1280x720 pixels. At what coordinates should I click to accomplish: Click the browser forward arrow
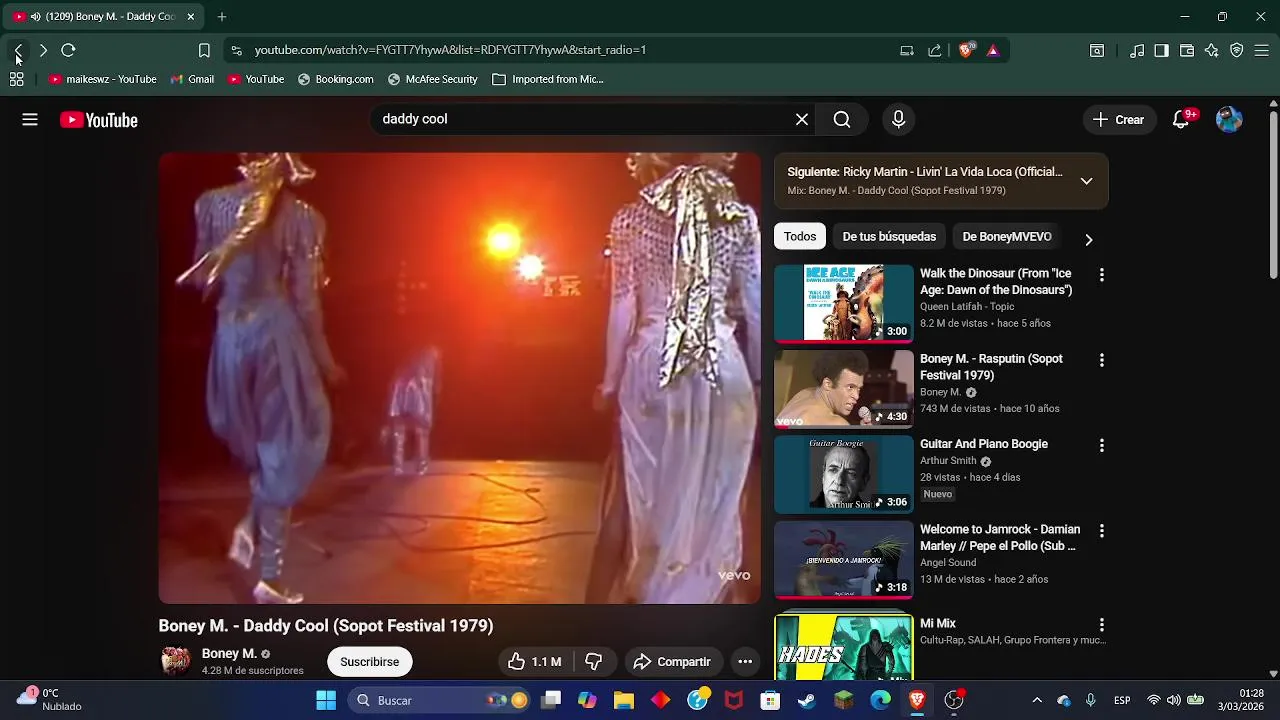click(x=43, y=50)
